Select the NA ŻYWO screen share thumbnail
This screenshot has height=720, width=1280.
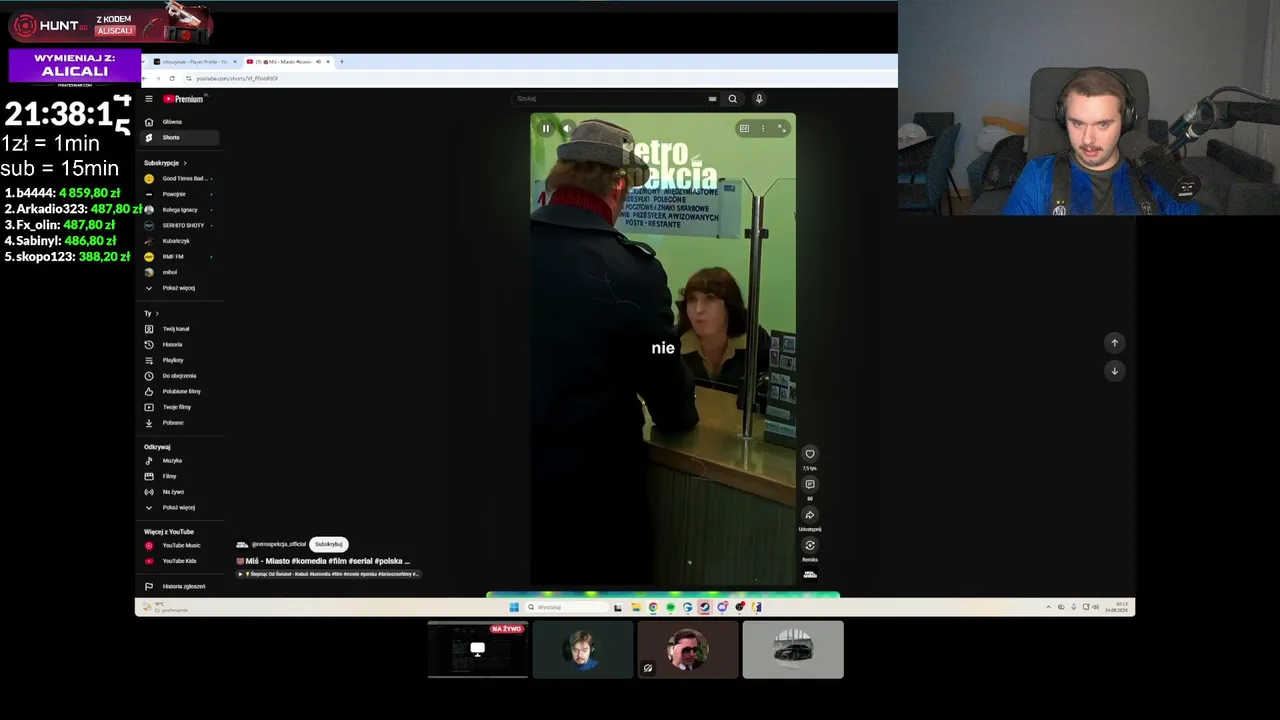(x=478, y=649)
